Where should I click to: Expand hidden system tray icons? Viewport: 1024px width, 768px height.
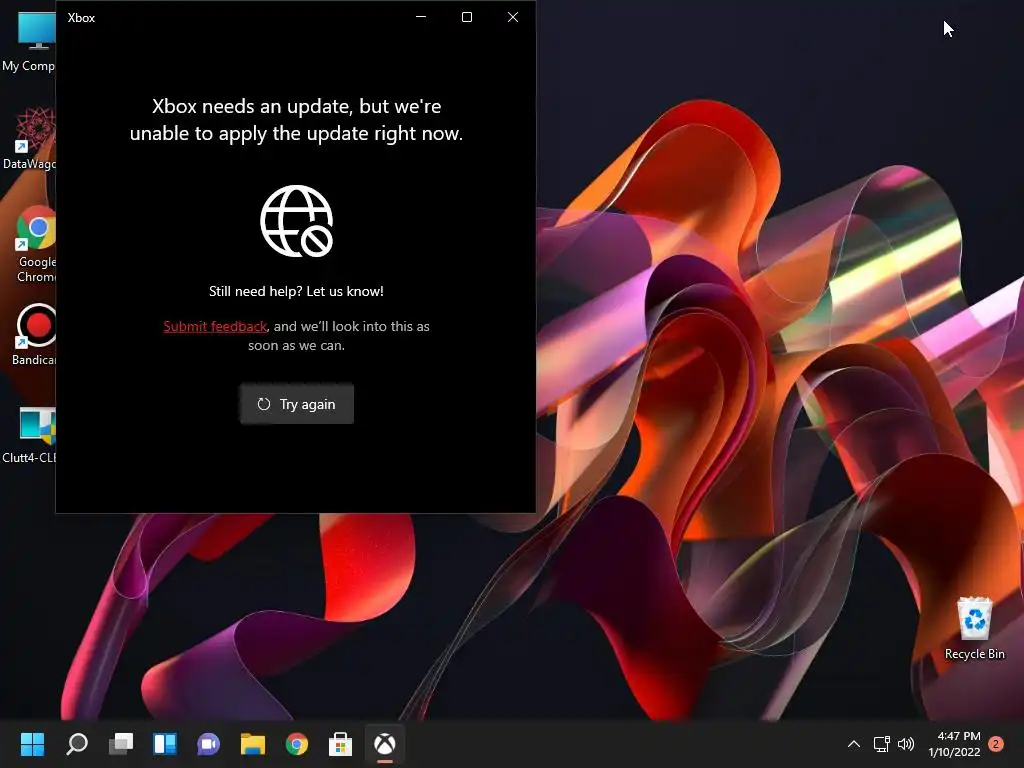pyautogui.click(x=854, y=744)
